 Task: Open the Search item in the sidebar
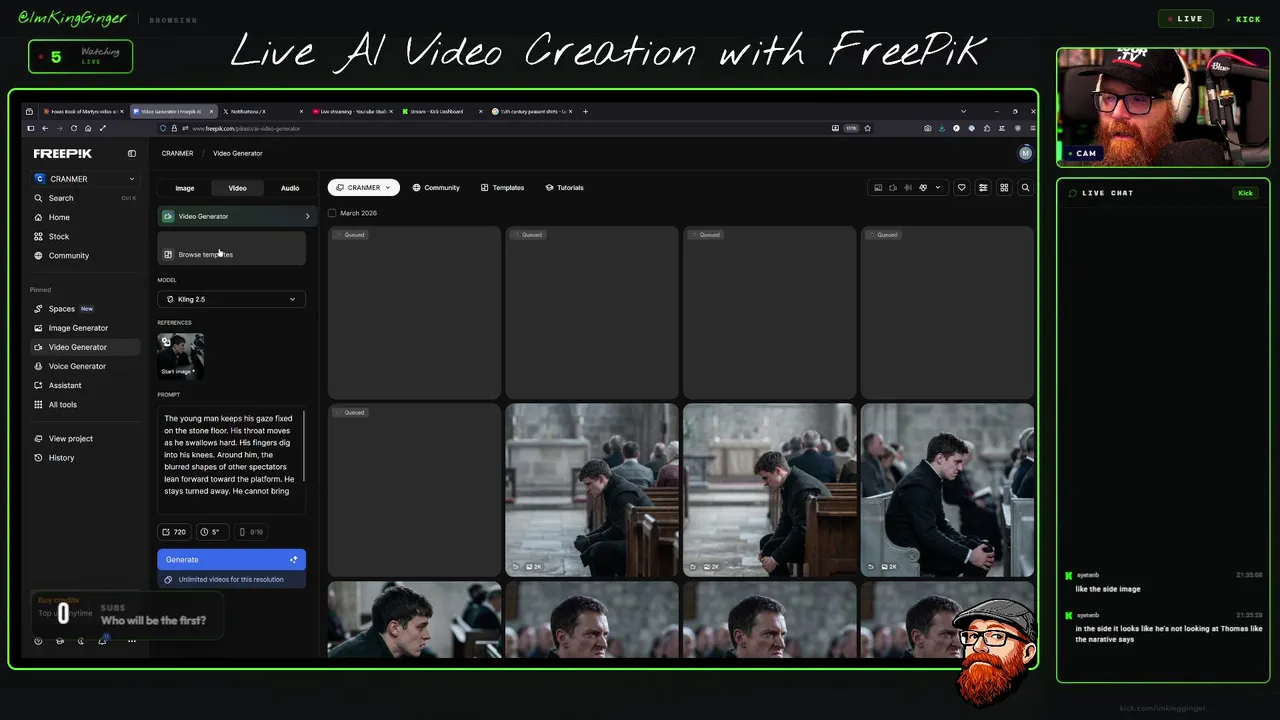84,198
